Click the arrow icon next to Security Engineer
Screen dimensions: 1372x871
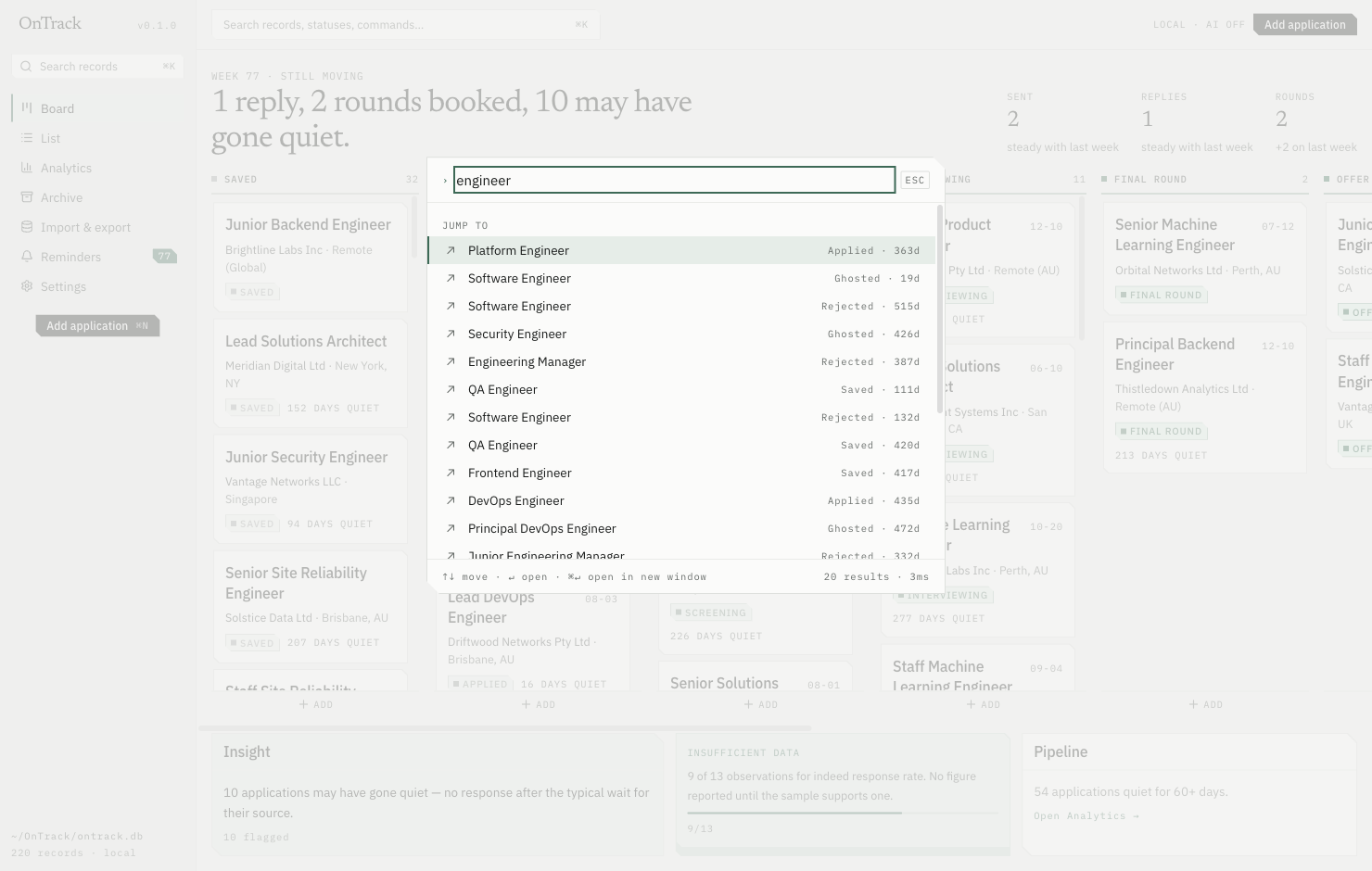(x=451, y=334)
